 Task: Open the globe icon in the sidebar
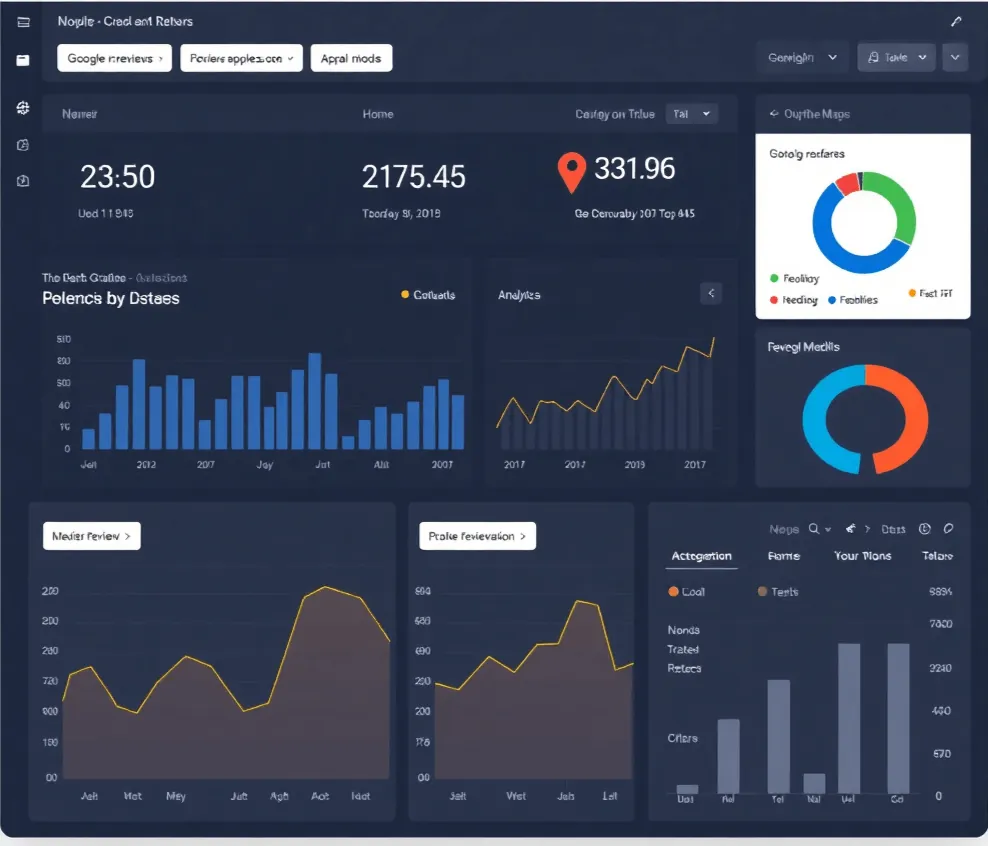[x=23, y=109]
